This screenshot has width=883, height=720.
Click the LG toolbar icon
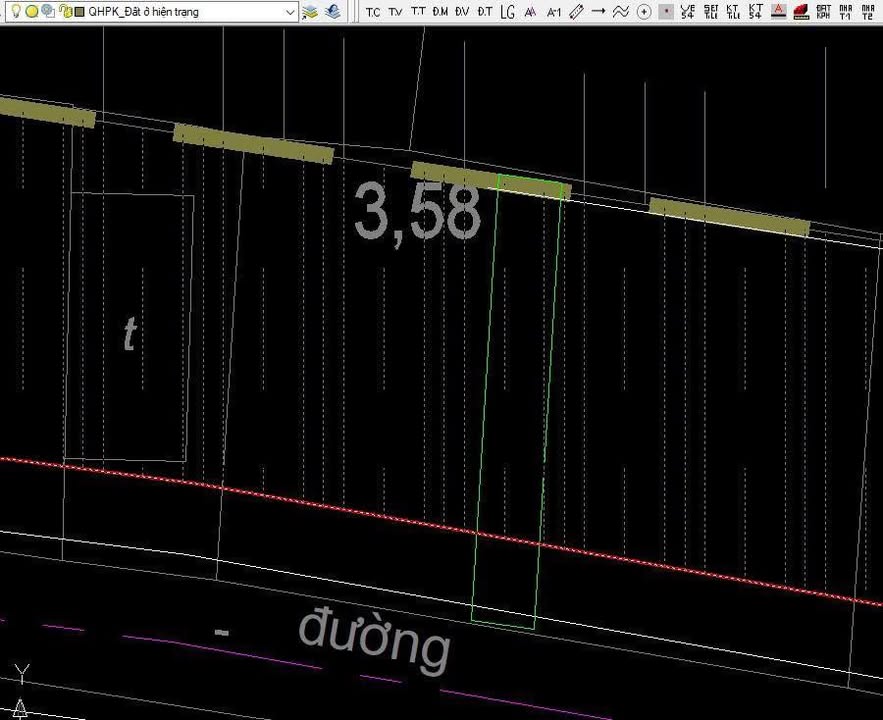point(507,12)
